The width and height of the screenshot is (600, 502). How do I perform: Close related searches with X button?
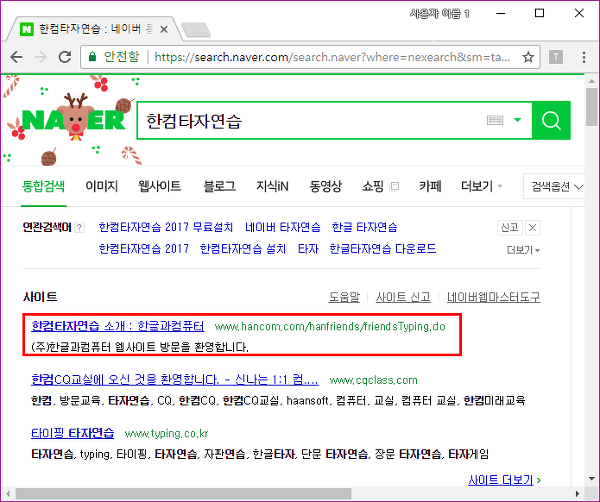tap(532, 228)
